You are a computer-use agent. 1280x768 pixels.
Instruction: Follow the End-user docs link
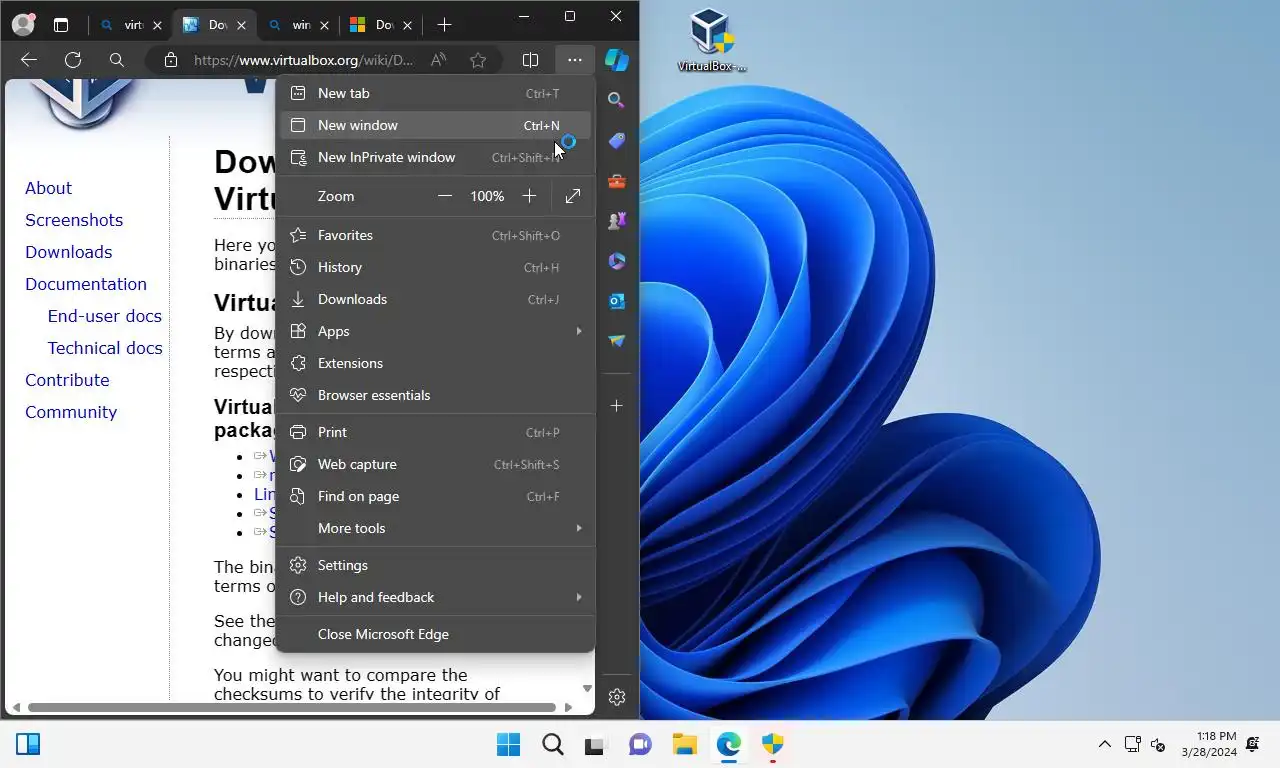(x=105, y=316)
